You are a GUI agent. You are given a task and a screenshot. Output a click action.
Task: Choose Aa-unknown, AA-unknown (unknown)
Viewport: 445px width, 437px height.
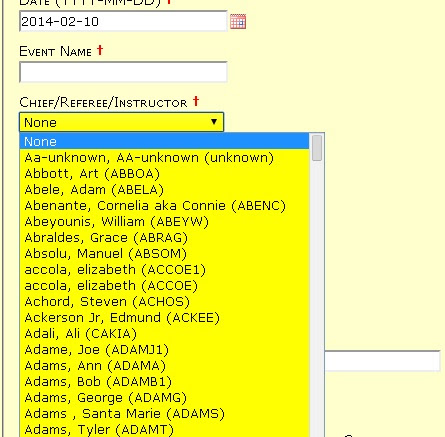(164, 157)
